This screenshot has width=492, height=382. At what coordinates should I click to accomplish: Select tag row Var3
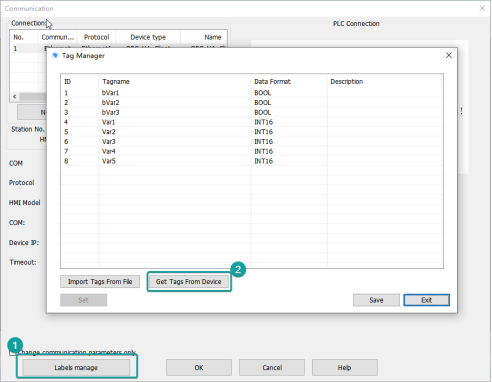pos(252,141)
